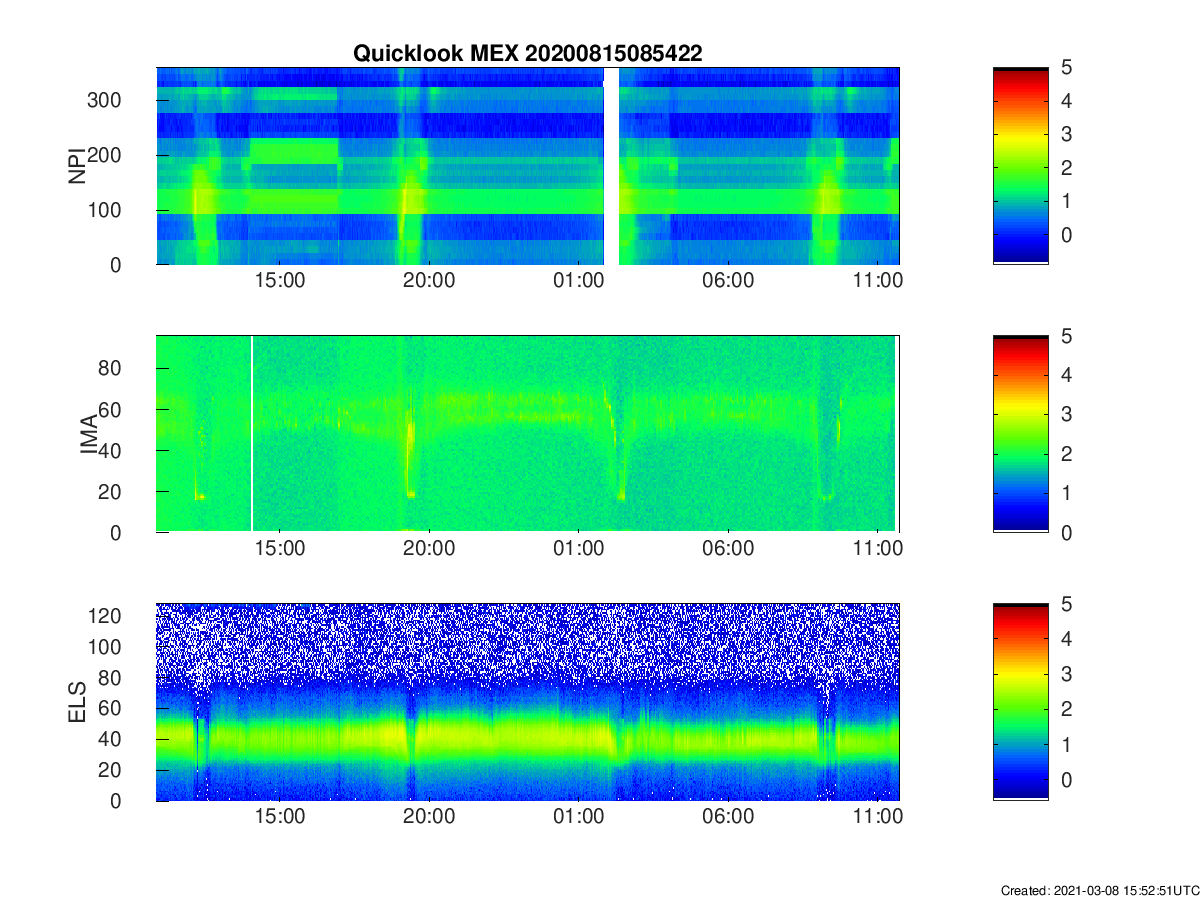Select the "Created: 2021-03-08 15:52:51UTC" timestamp text

click(x=1099, y=890)
